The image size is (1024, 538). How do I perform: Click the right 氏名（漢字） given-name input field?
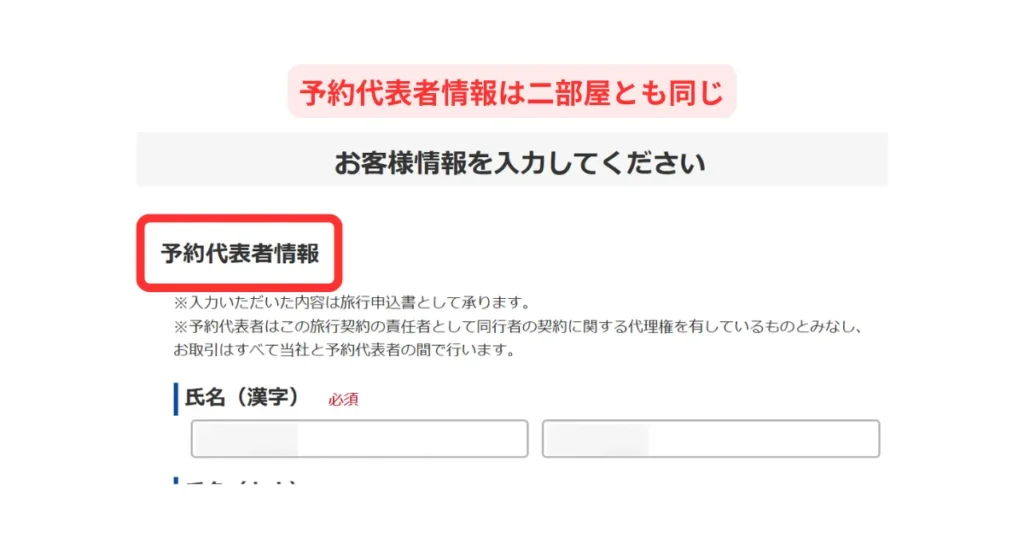coord(711,438)
